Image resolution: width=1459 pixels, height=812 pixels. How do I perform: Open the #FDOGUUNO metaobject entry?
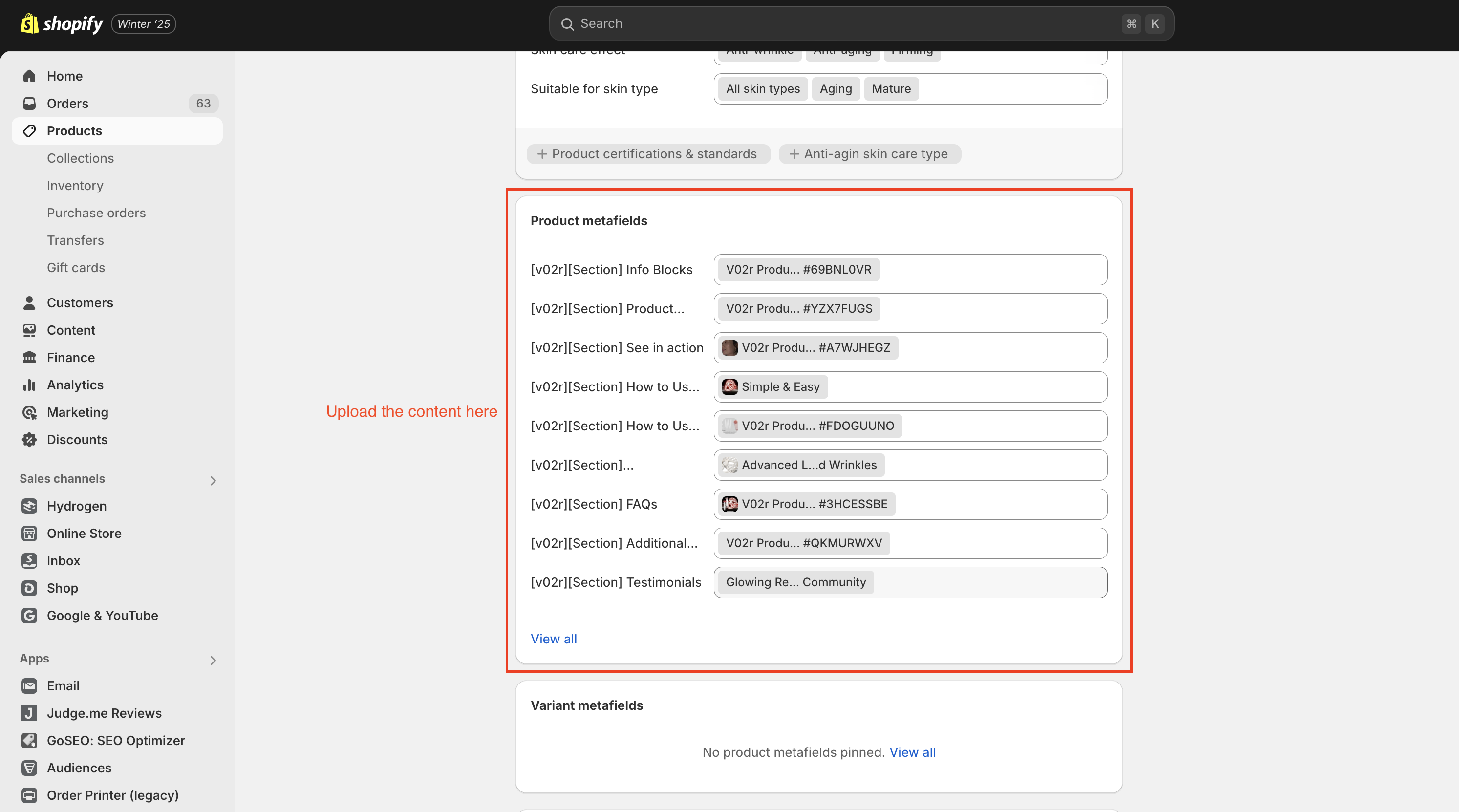(810, 426)
